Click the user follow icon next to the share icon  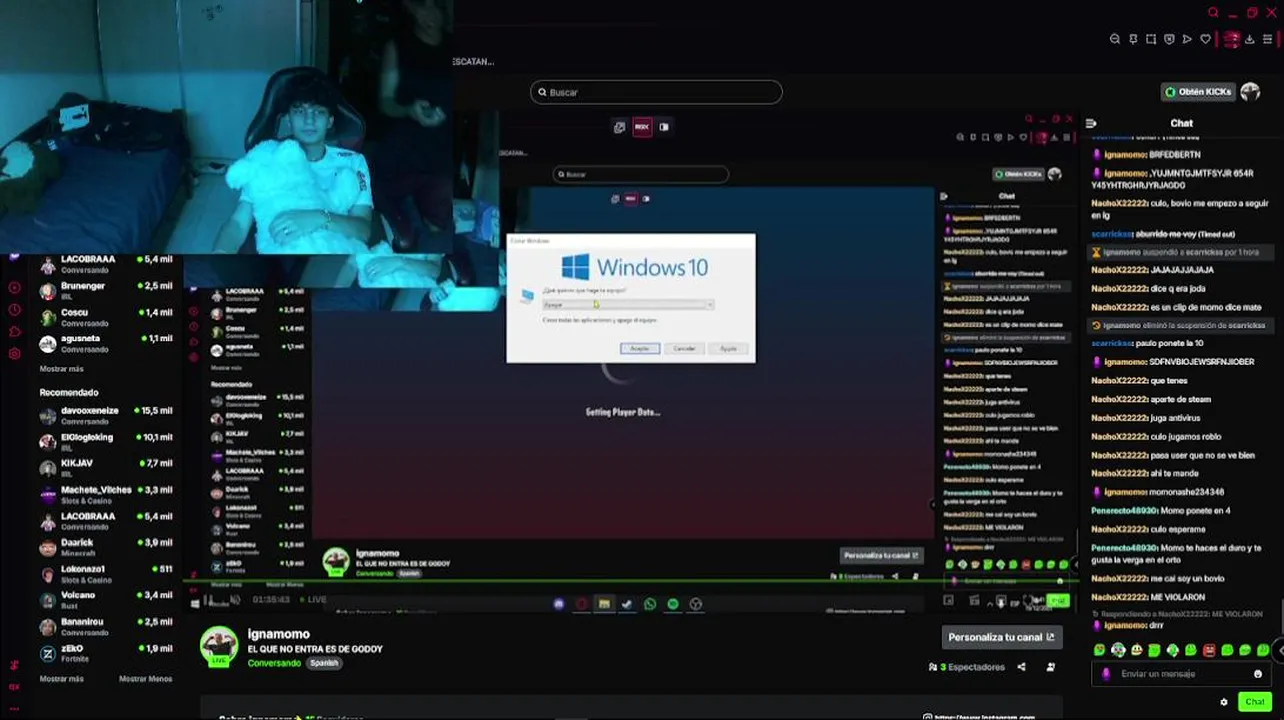pyautogui.click(x=1050, y=667)
